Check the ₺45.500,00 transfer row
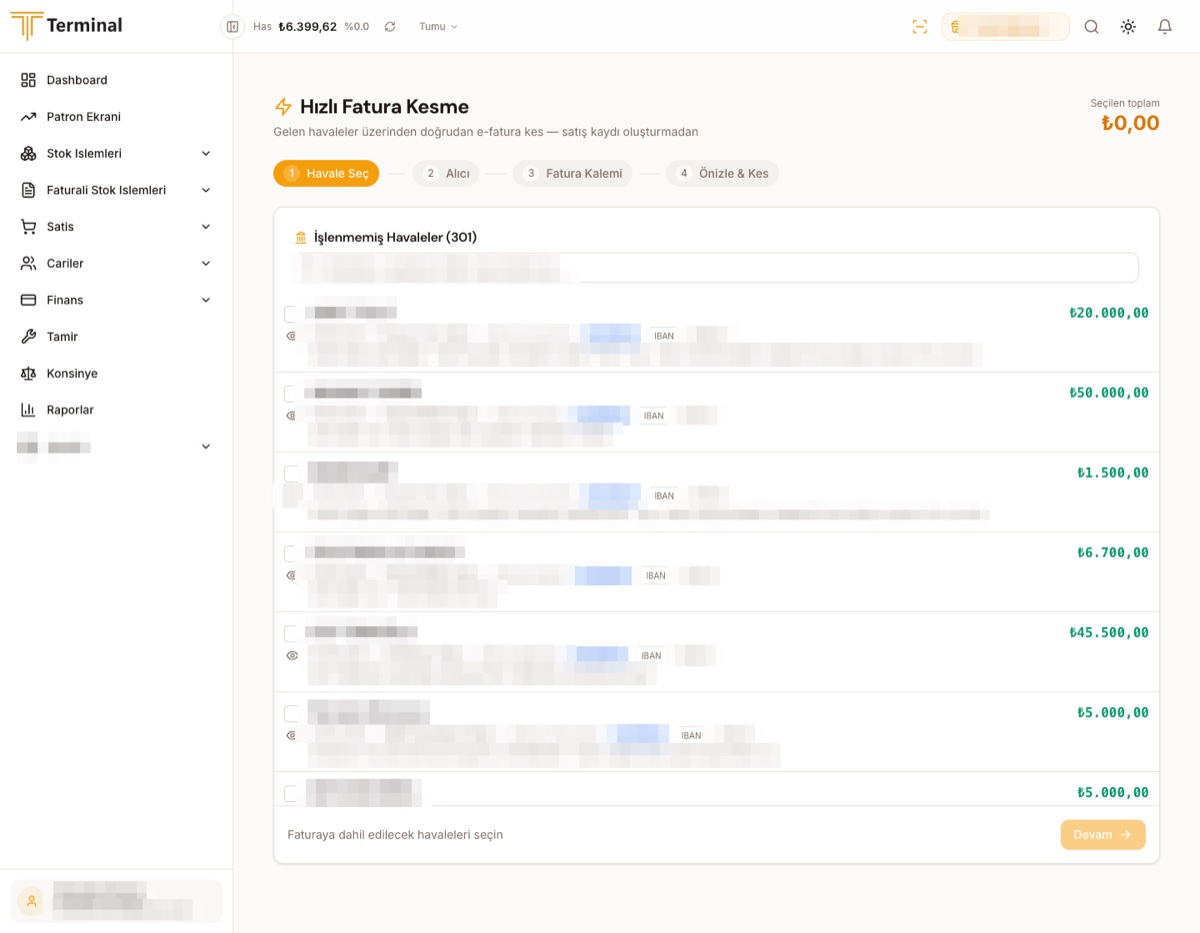 (x=291, y=633)
